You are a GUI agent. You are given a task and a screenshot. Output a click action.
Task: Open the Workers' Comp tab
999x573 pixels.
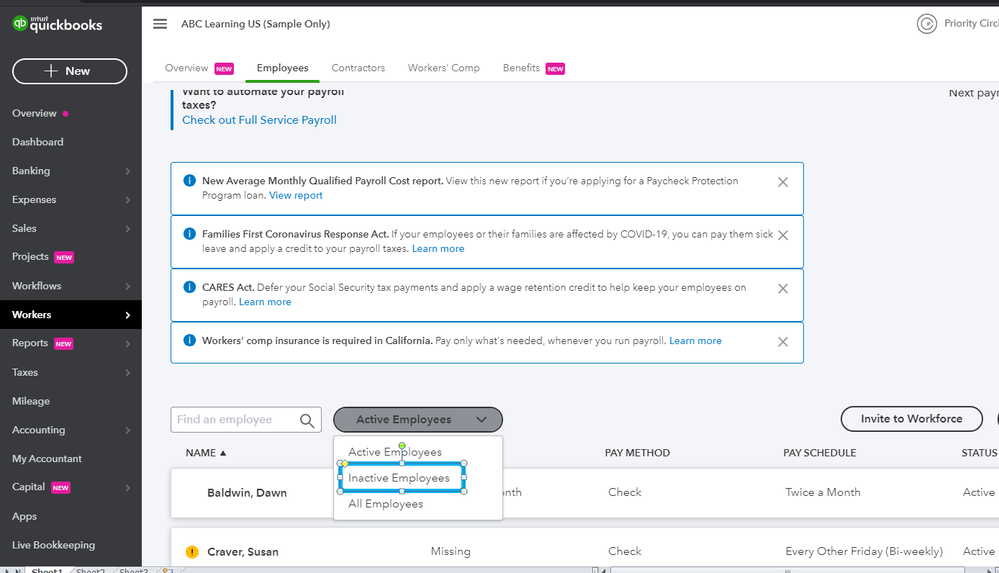click(443, 68)
